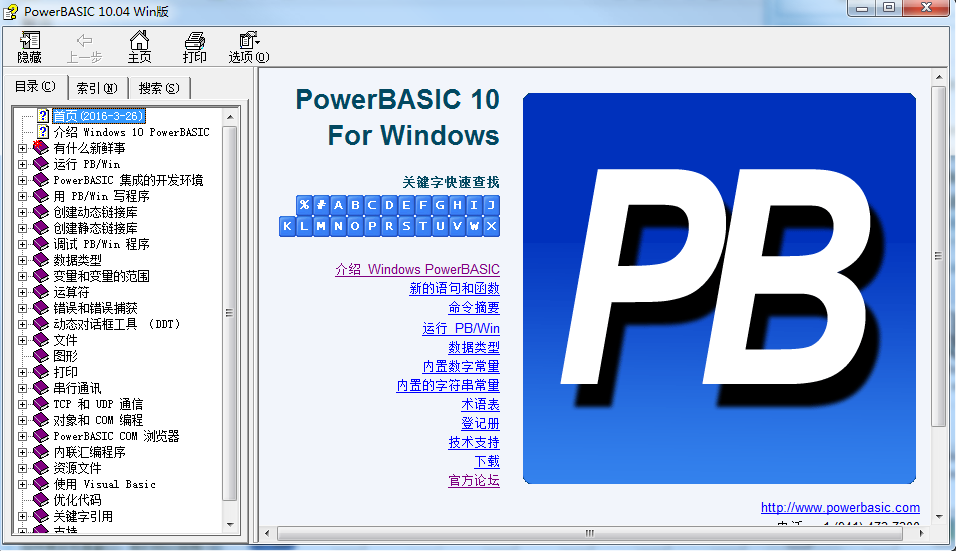Select the 优化代码 tree item

tap(77, 500)
